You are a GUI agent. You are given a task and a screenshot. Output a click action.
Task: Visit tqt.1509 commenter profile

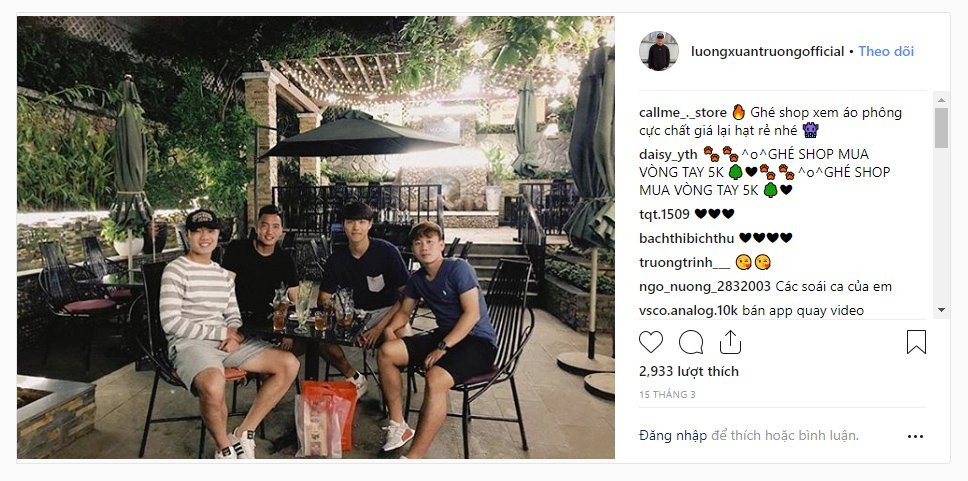664,214
